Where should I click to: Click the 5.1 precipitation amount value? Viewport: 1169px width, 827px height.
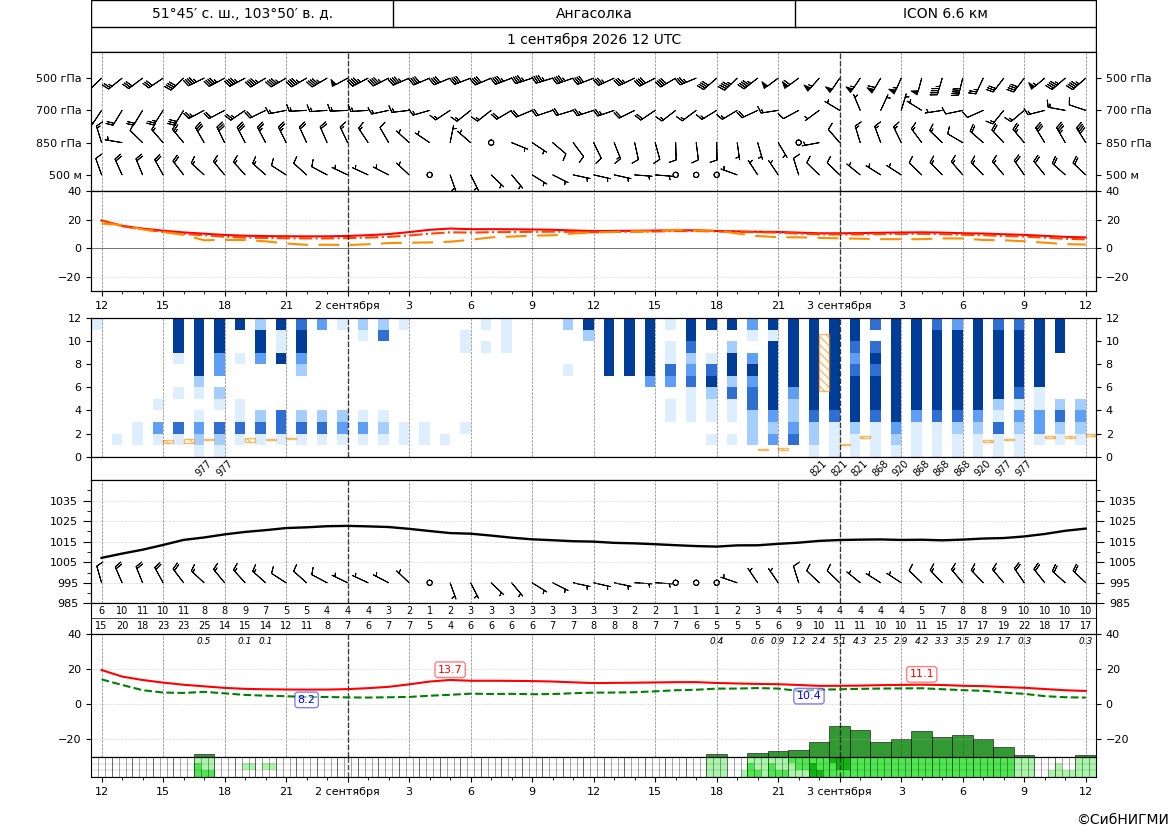[839, 641]
